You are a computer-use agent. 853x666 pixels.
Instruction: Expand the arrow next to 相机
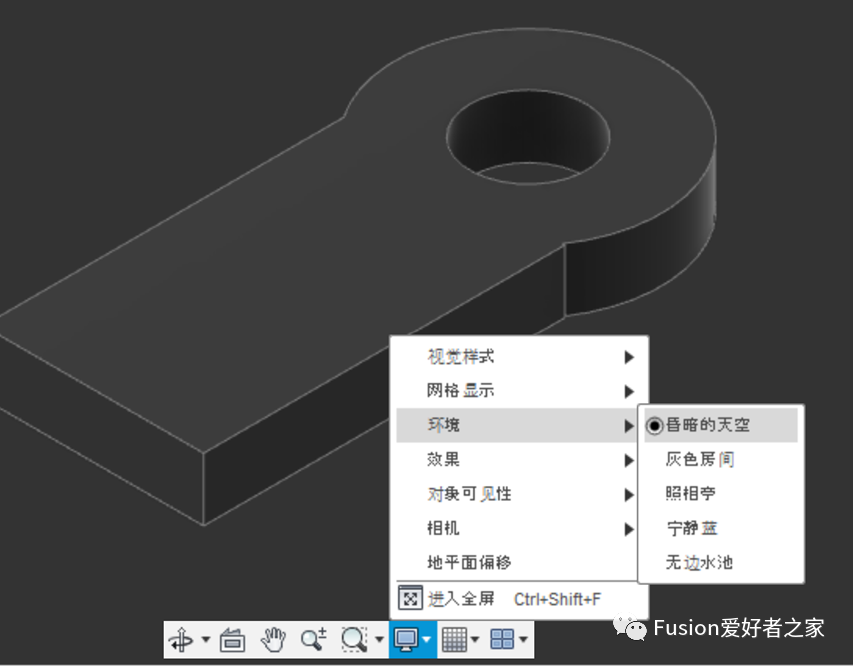pos(629,529)
